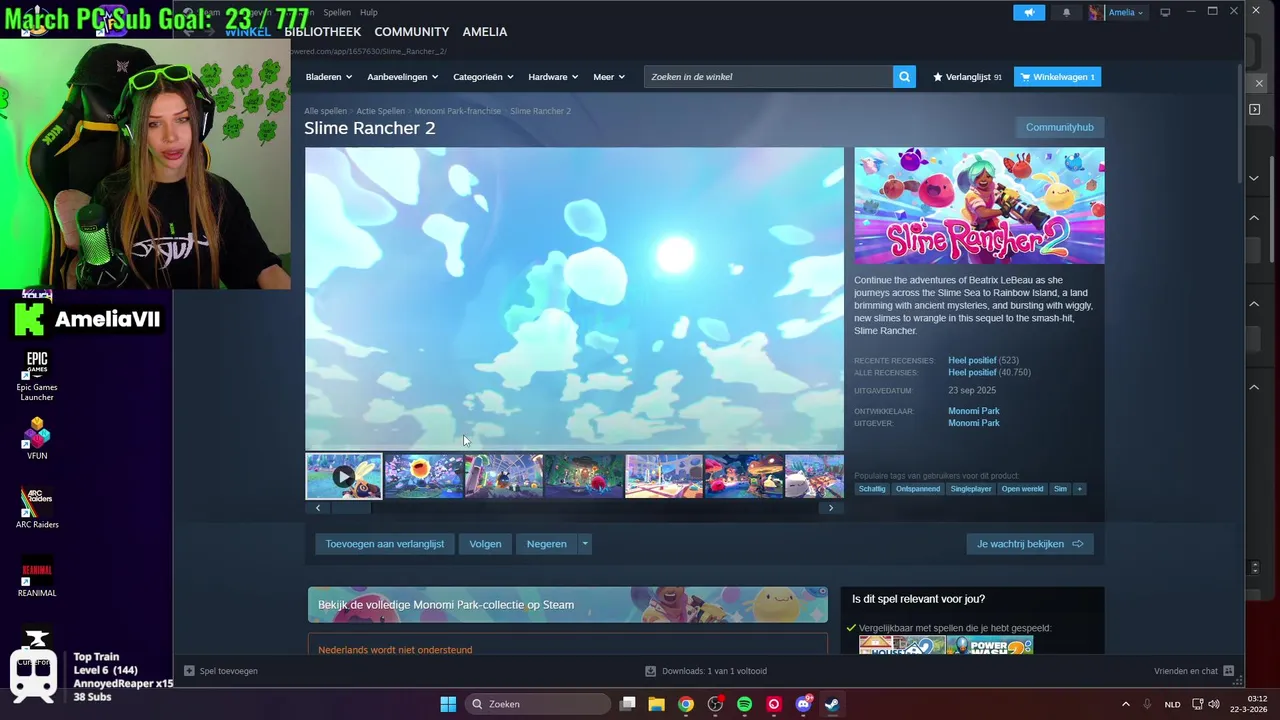The image size is (1280, 720).
Task: Open the ARC Raiders desktop shortcut
Action: [x=37, y=507]
